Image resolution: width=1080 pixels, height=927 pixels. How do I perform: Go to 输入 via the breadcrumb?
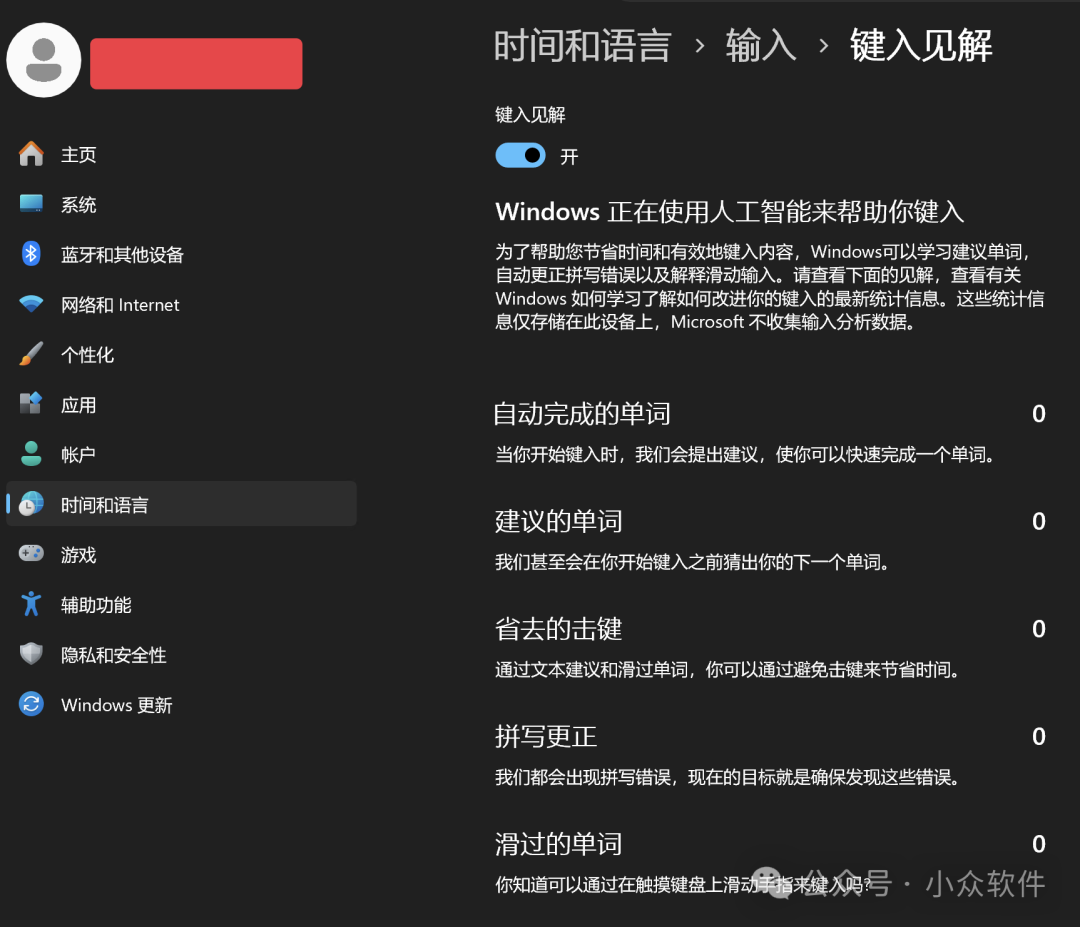tap(761, 45)
